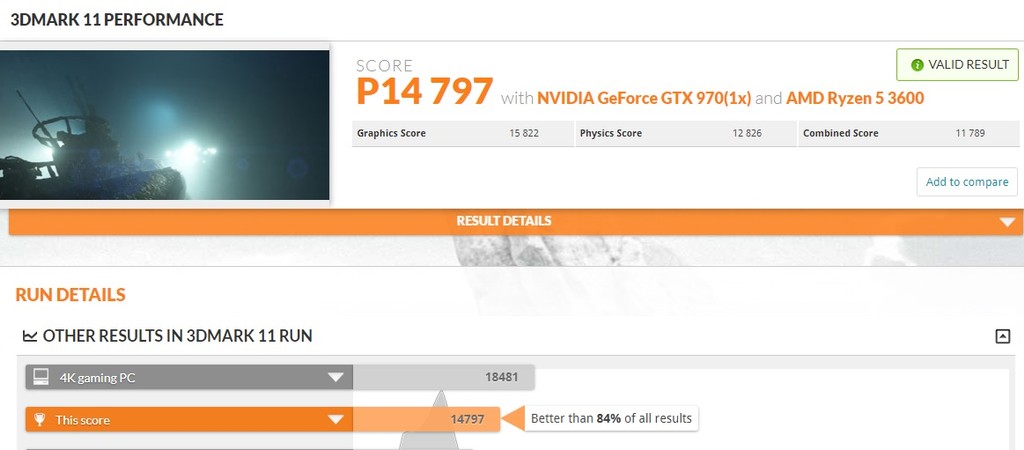Collapse the Other Results section with the corner icon
Screen dimensions: 1024x450
[1002, 336]
